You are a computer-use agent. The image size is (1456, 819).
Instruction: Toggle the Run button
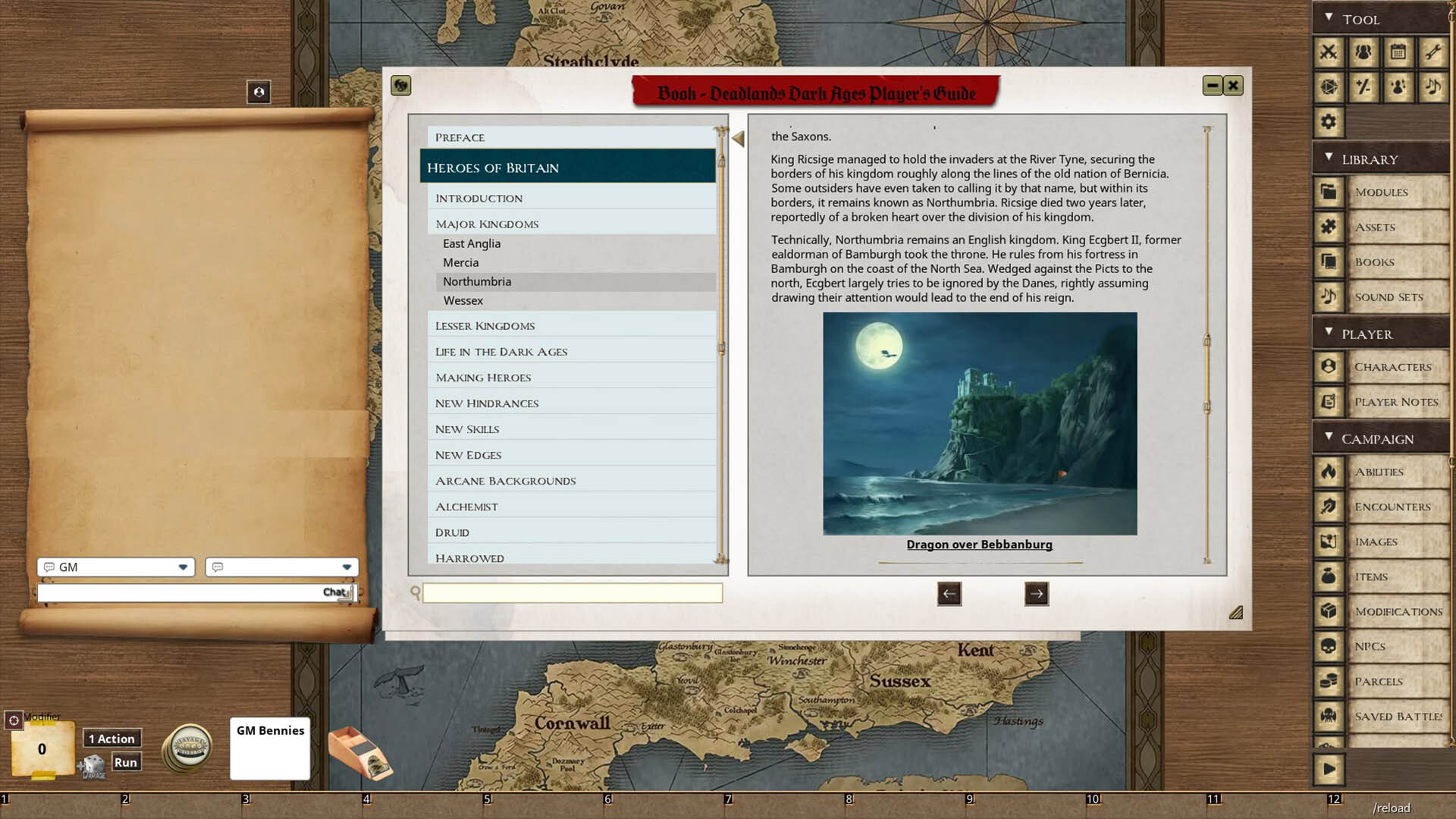point(126,762)
